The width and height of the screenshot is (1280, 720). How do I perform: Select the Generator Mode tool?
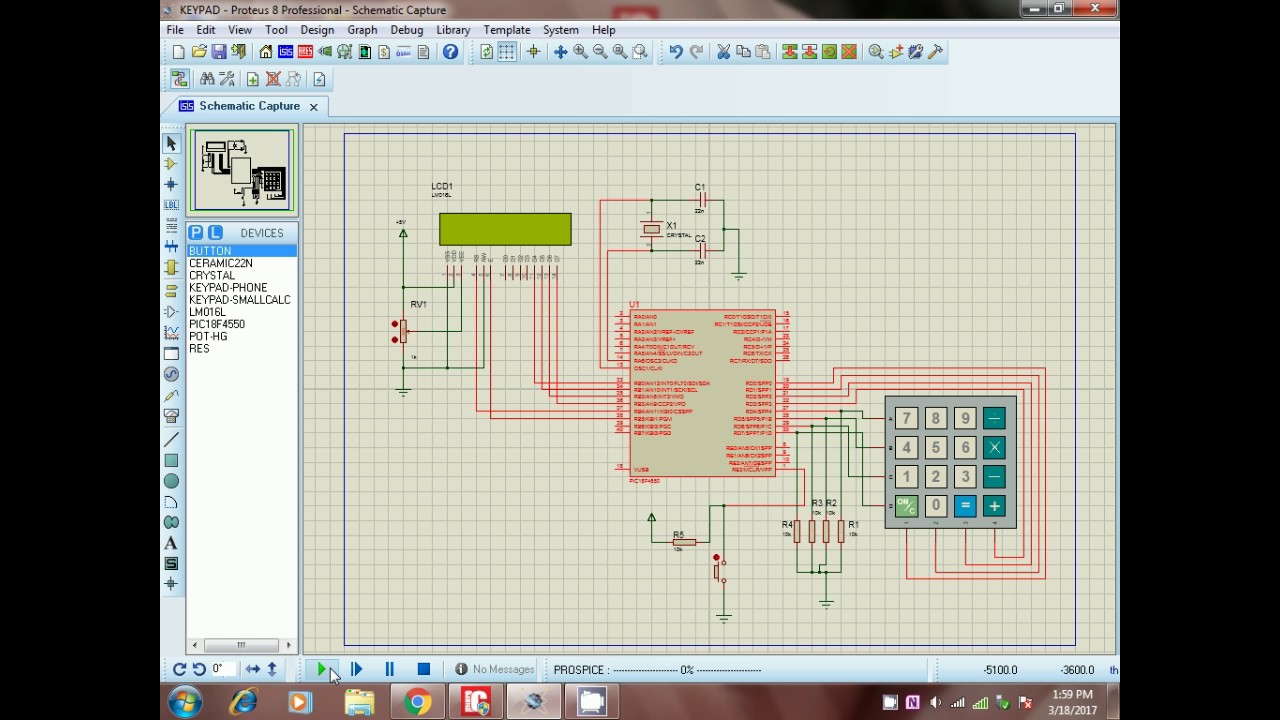tap(171, 374)
